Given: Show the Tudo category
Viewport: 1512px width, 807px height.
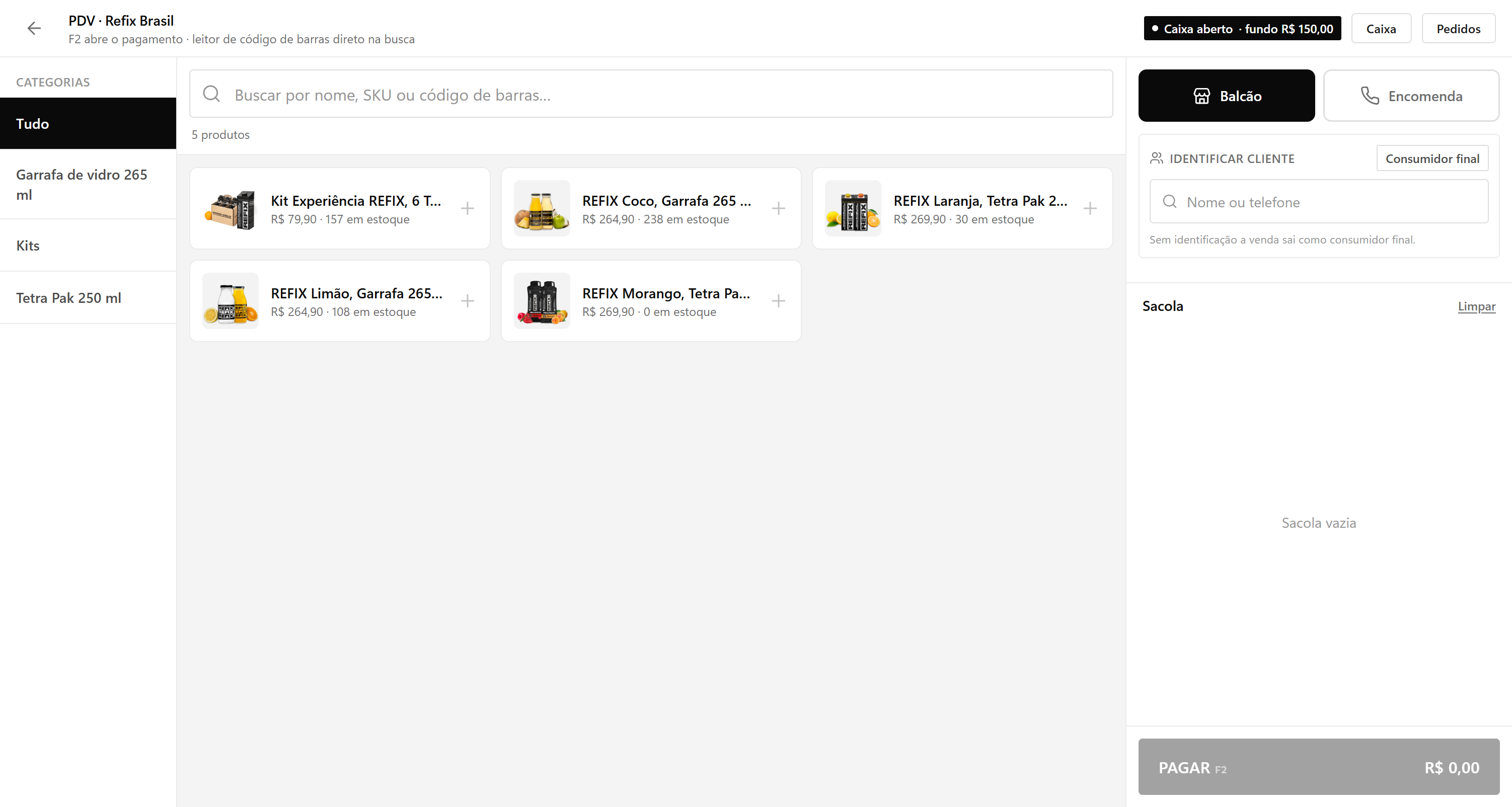Looking at the screenshot, I should 88,123.
